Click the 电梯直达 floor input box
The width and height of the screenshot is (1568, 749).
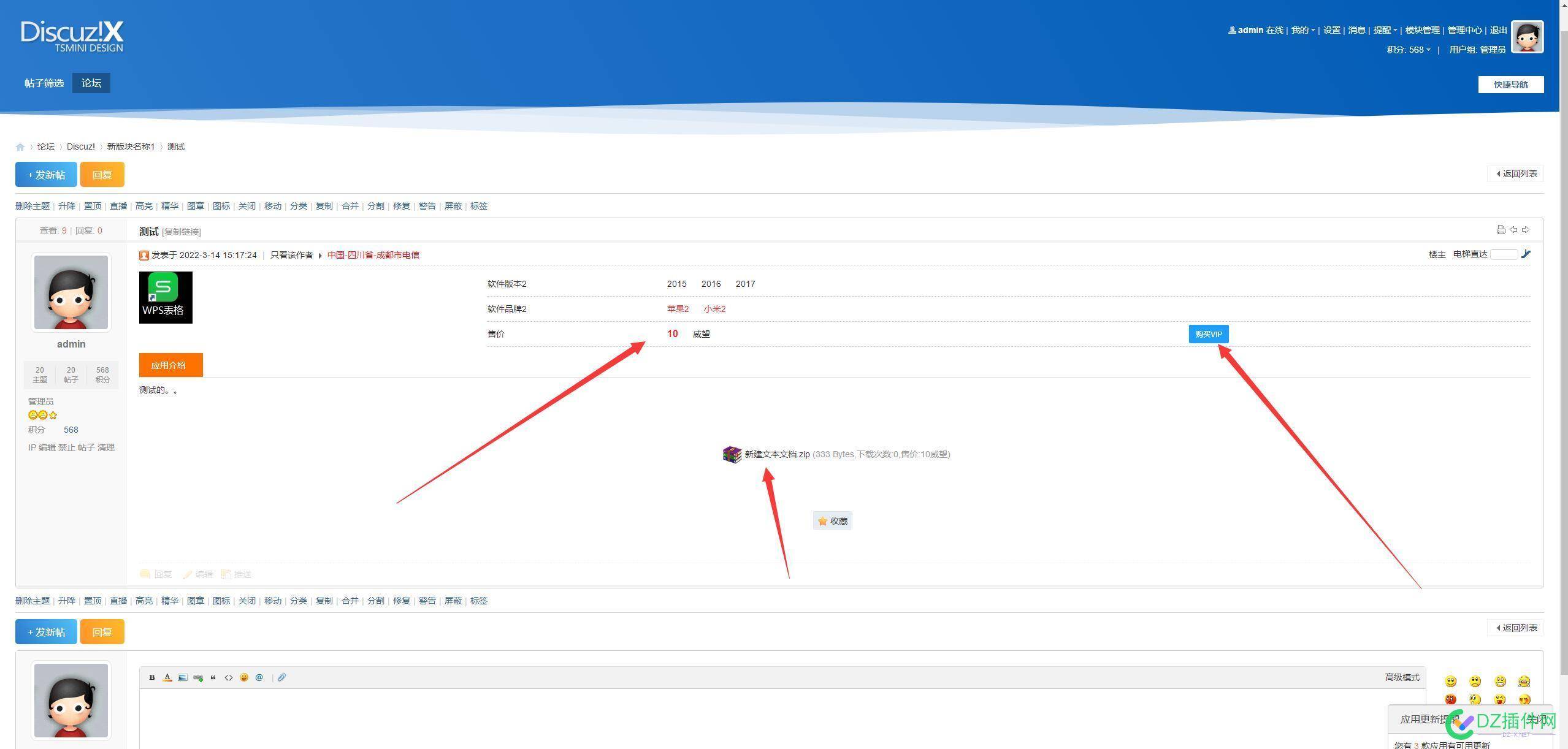pyautogui.click(x=1504, y=254)
